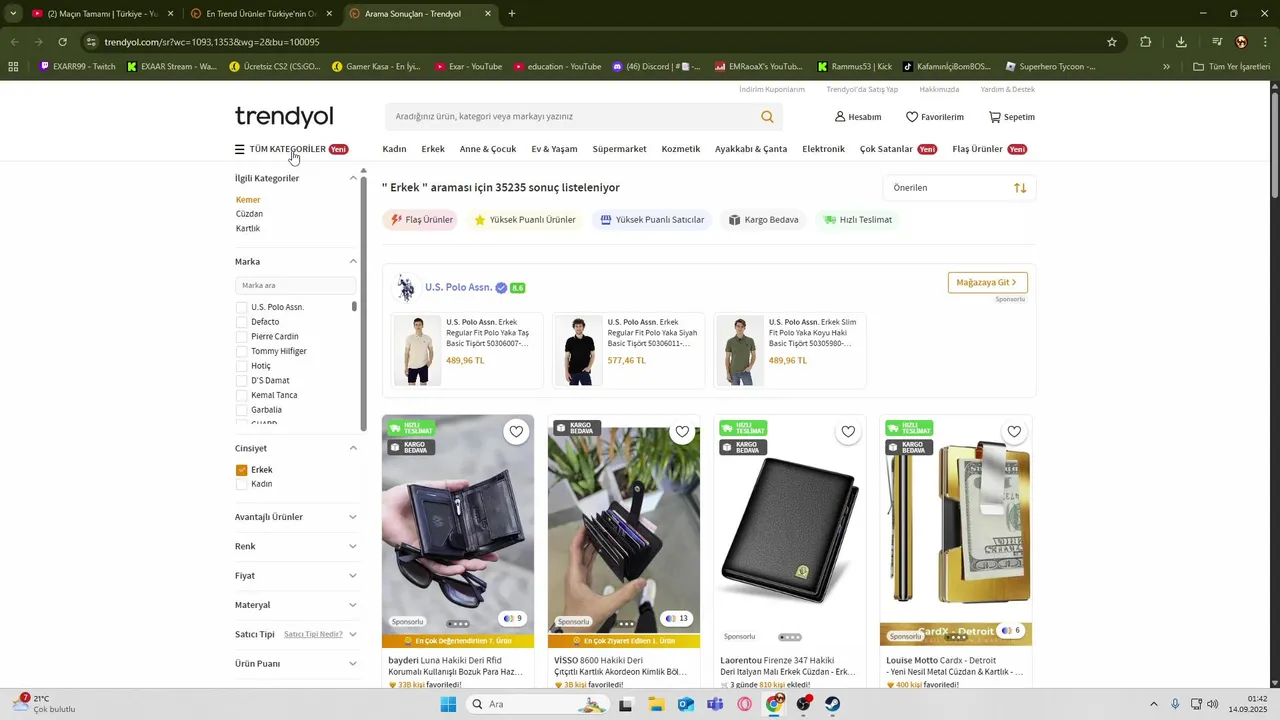This screenshot has width=1280, height=720.
Task: Open Chrome apps grid icon
Action: coord(13,67)
